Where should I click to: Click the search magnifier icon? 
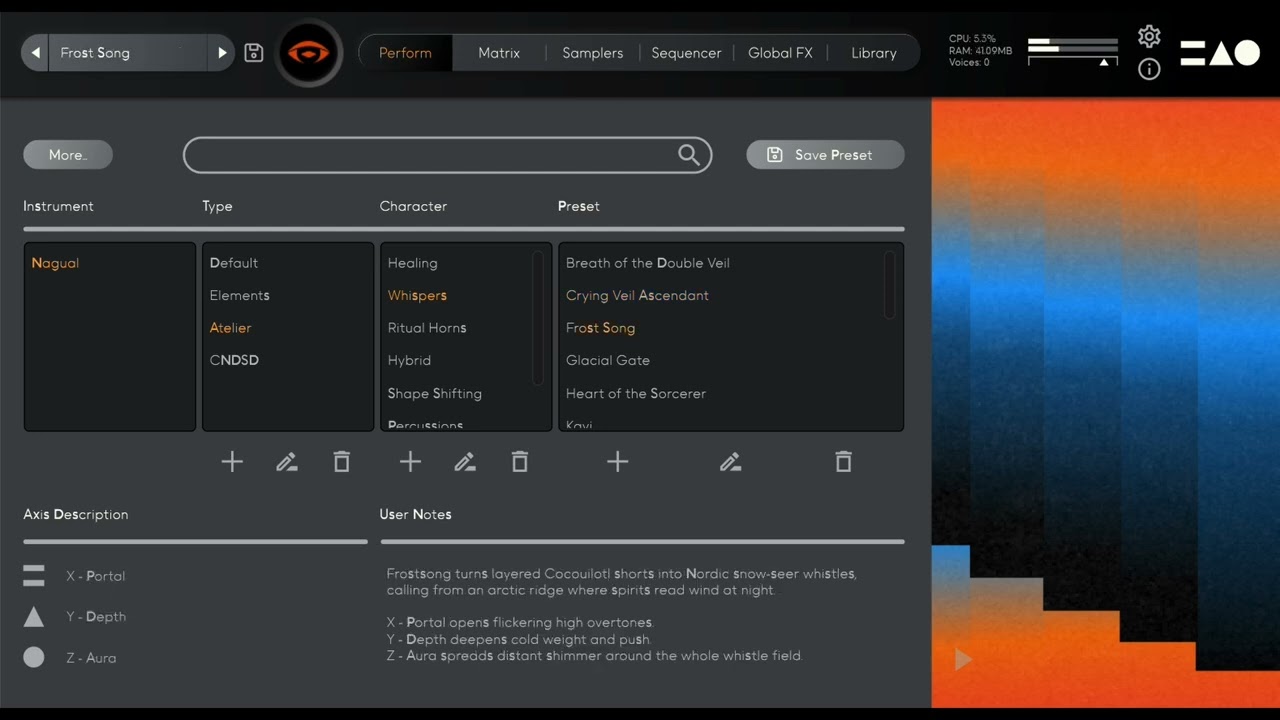[x=689, y=155]
